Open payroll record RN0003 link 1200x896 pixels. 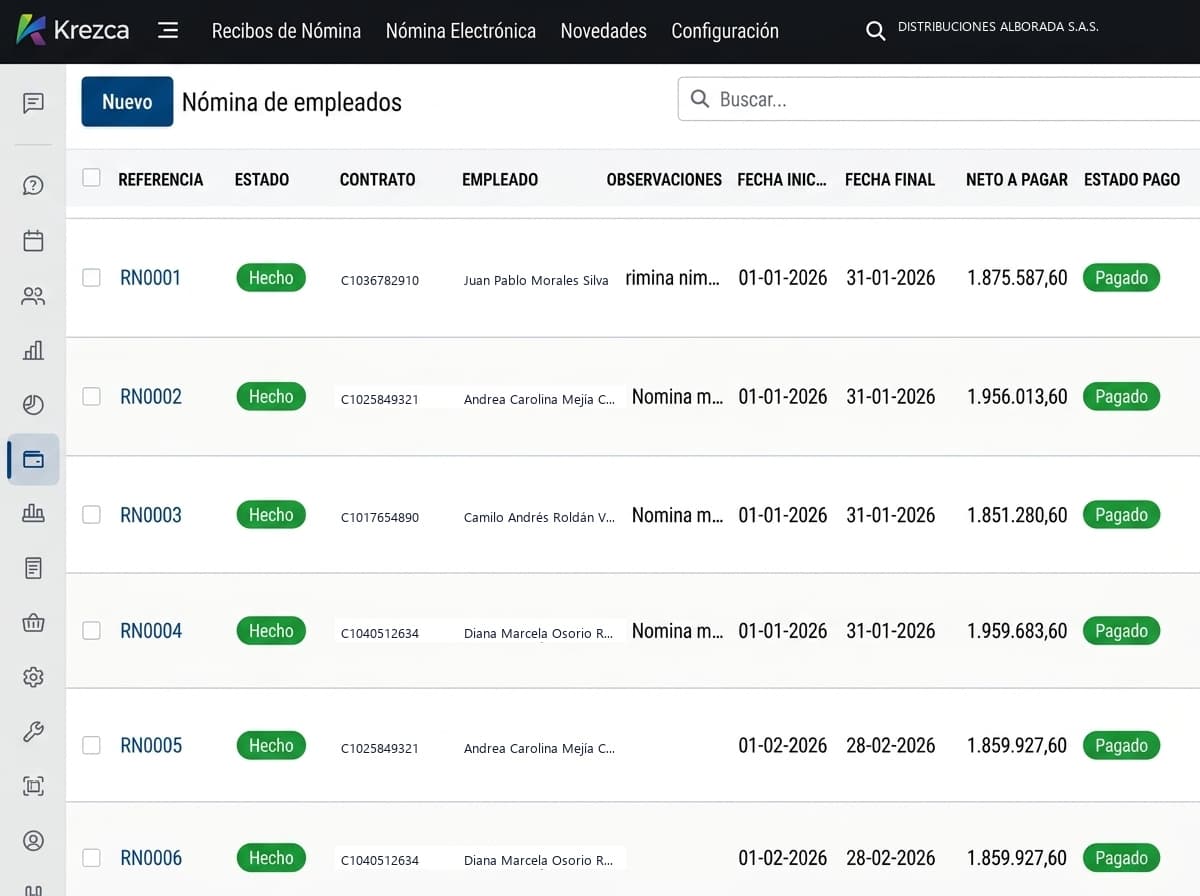tap(151, 515)
